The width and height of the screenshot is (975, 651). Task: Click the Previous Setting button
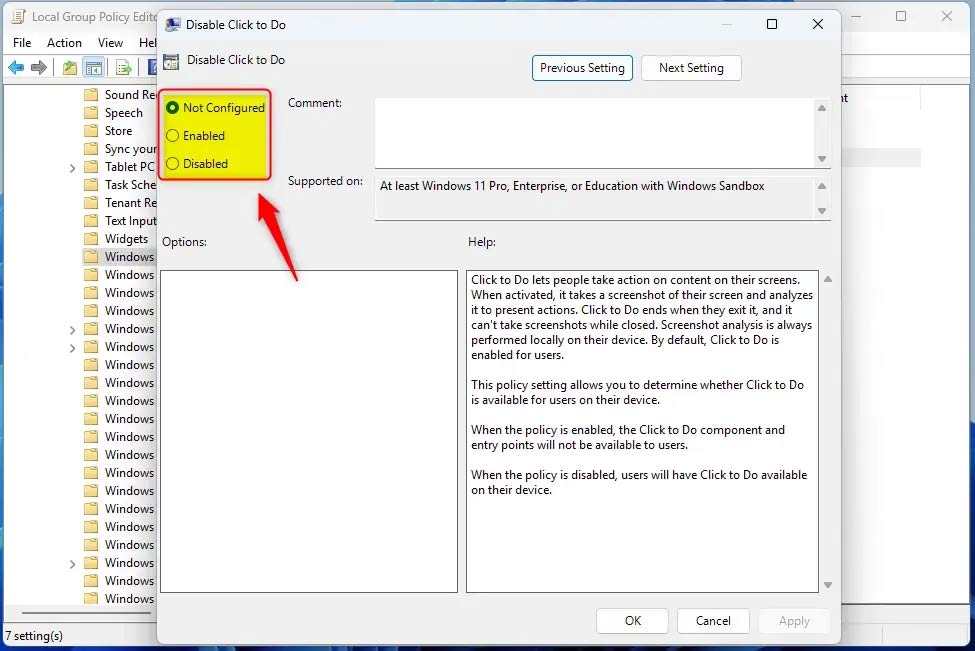click(x=582, y=67)
